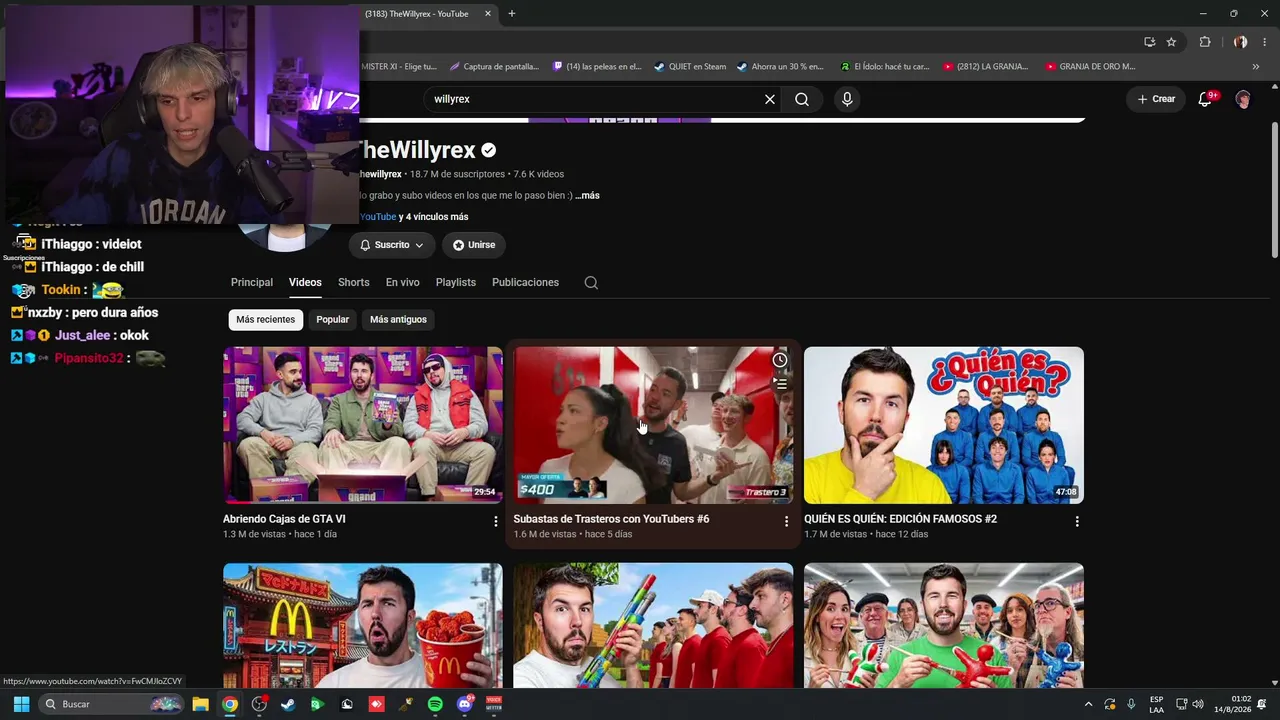Play the QUIÉN ES QUIÉN thumbnail
The width and height of the screenshot is (1280, 720).
click(x=944, y=425)
